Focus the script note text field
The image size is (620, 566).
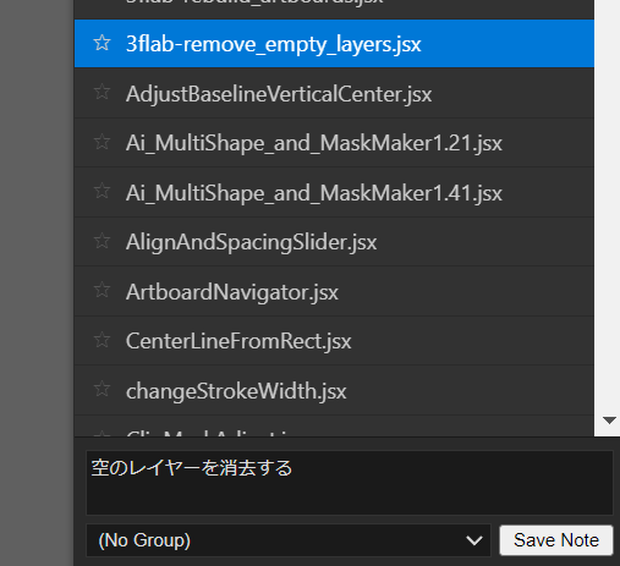coord(350,483)
